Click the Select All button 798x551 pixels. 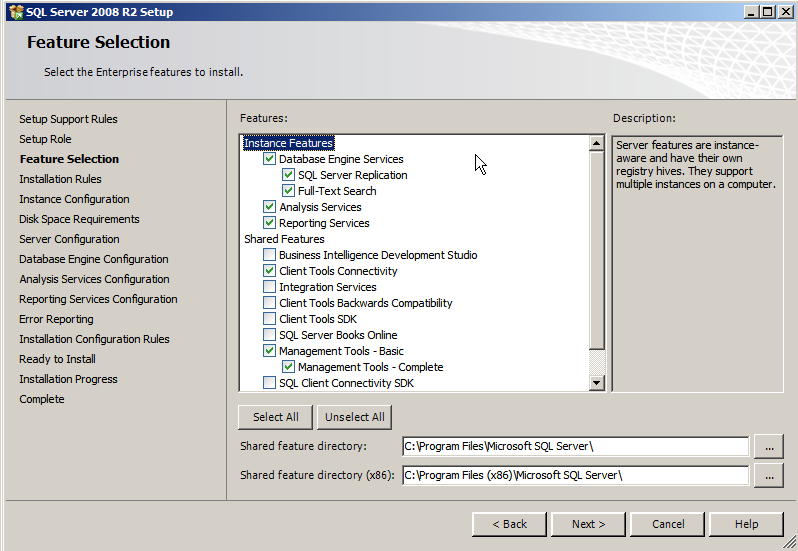(275, 417)
